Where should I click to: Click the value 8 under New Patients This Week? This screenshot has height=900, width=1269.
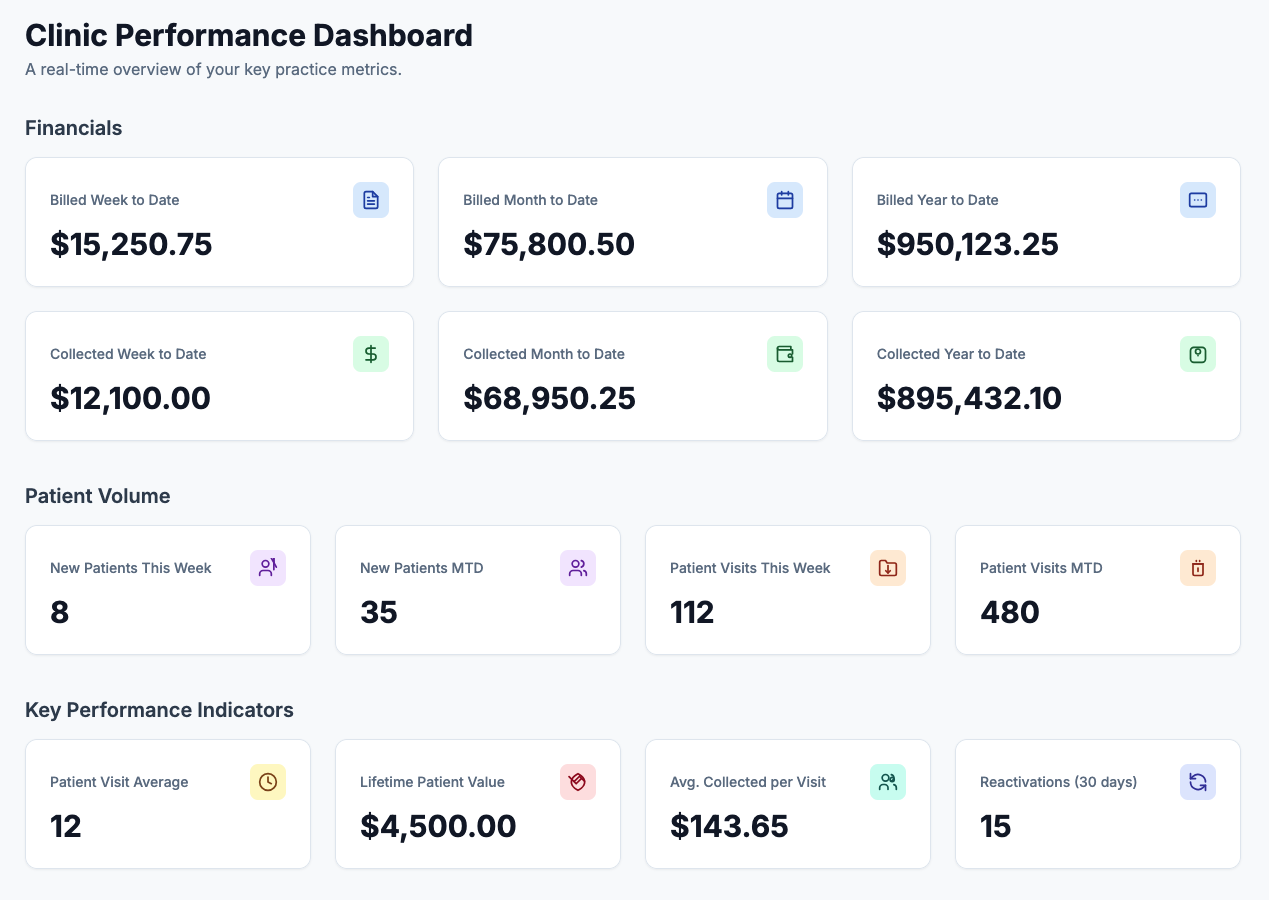click(x=60, y=612)
